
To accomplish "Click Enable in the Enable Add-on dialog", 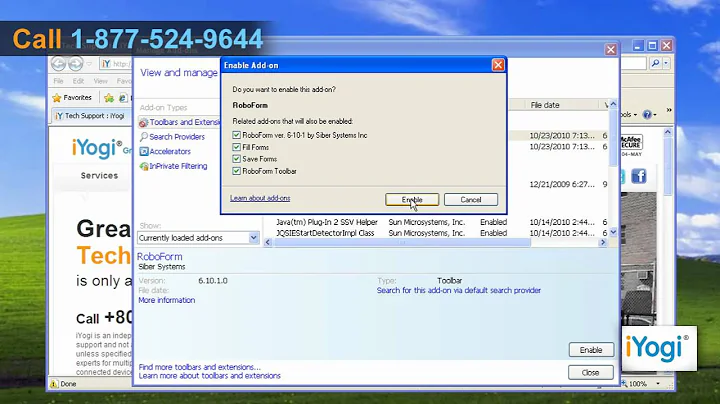I will pyautogui.click(x=412, y=200).
